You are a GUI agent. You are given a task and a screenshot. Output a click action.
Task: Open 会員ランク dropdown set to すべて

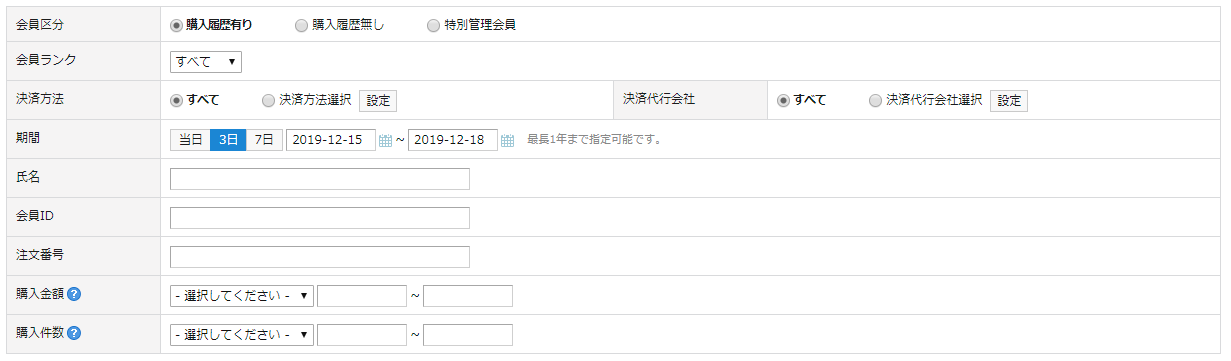pyautogui.click(x=206, y=62)
